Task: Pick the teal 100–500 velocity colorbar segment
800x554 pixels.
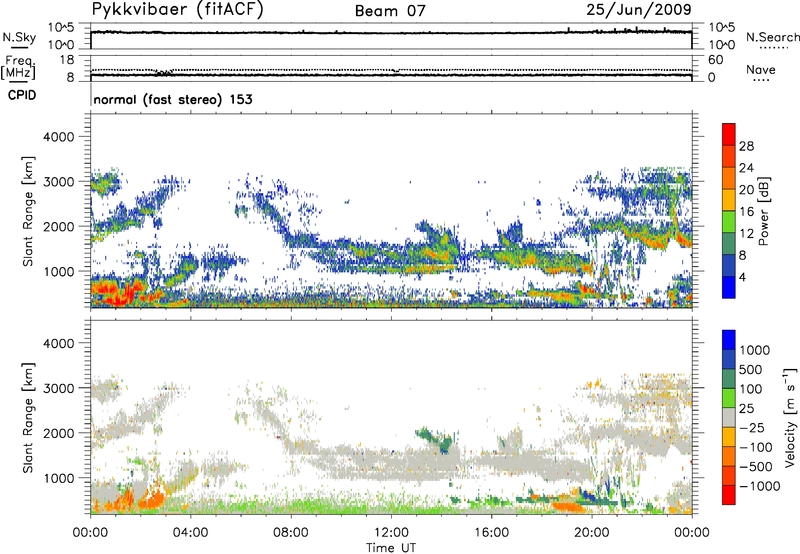Action: (x=729, y=379)
